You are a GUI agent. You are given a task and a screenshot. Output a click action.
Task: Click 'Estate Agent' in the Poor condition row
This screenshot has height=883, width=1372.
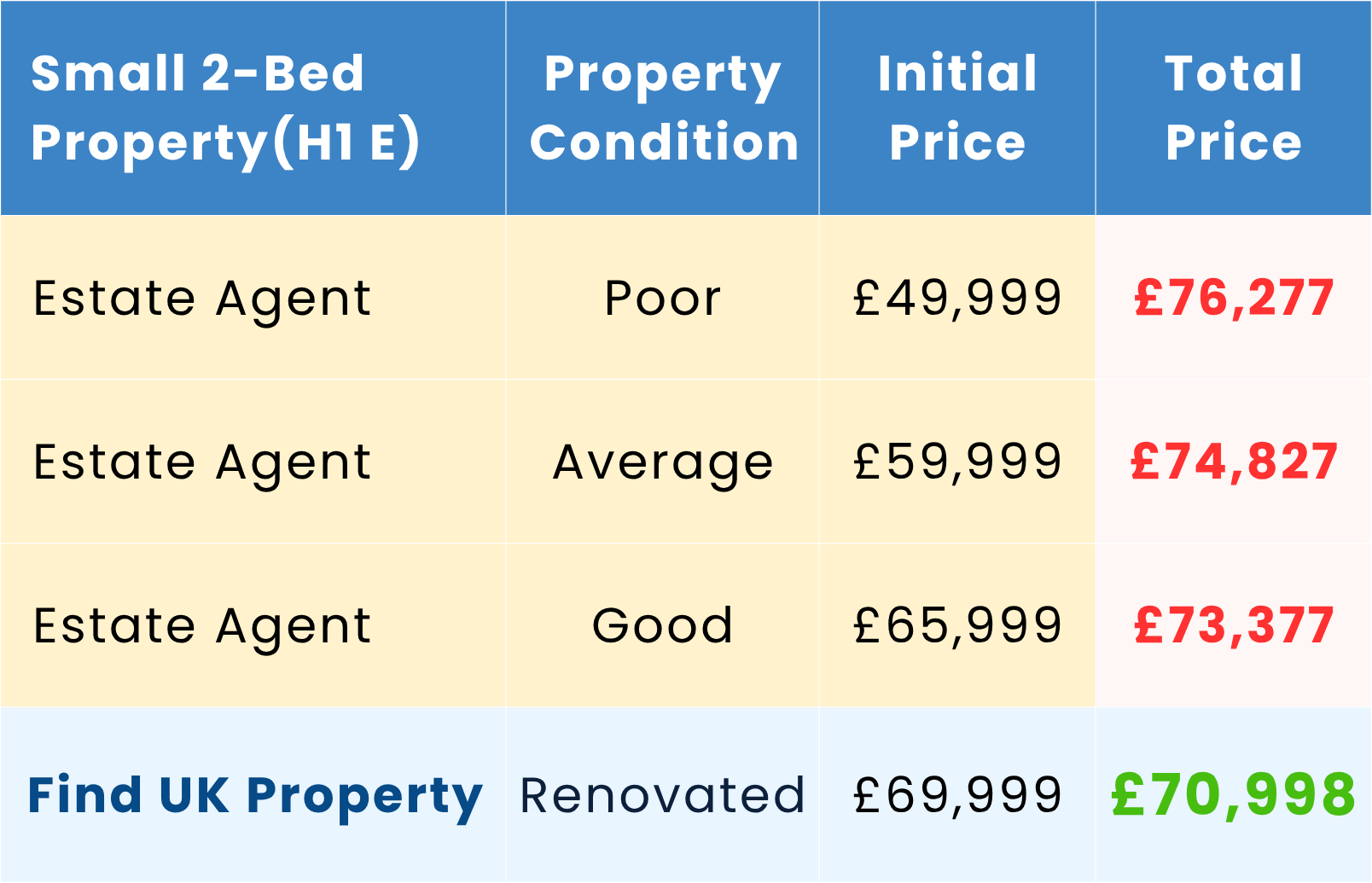pyautogui.click(x=202, y=299)
